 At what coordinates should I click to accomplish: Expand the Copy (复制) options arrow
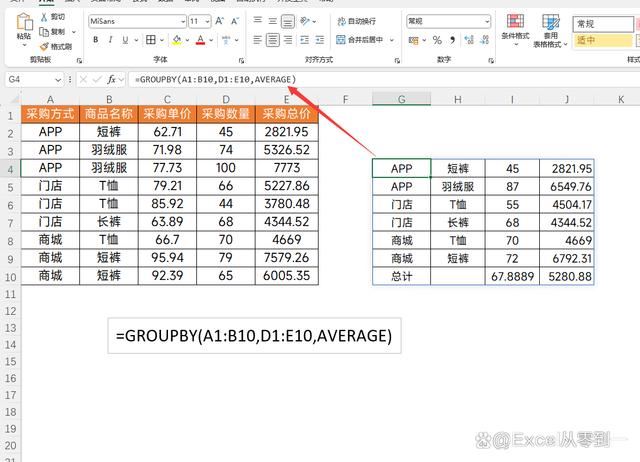click(74, 31)
